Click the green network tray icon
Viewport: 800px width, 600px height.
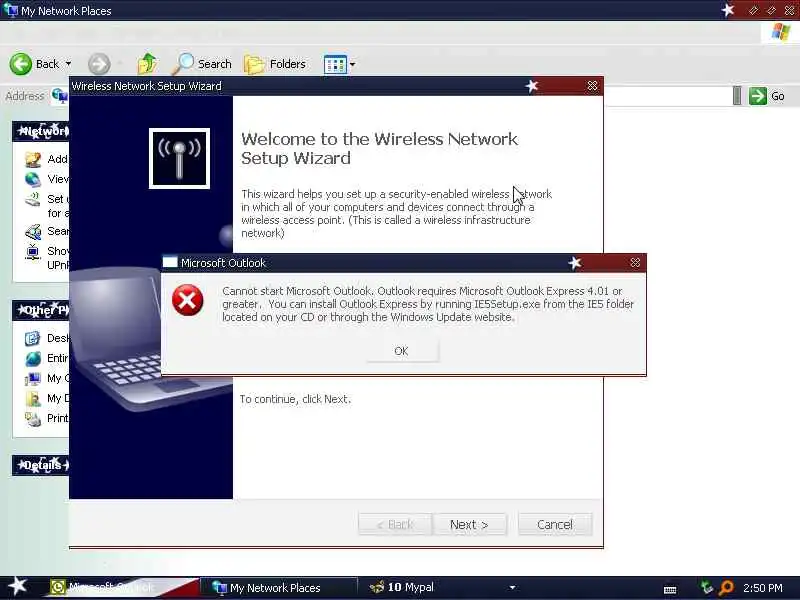707,588
